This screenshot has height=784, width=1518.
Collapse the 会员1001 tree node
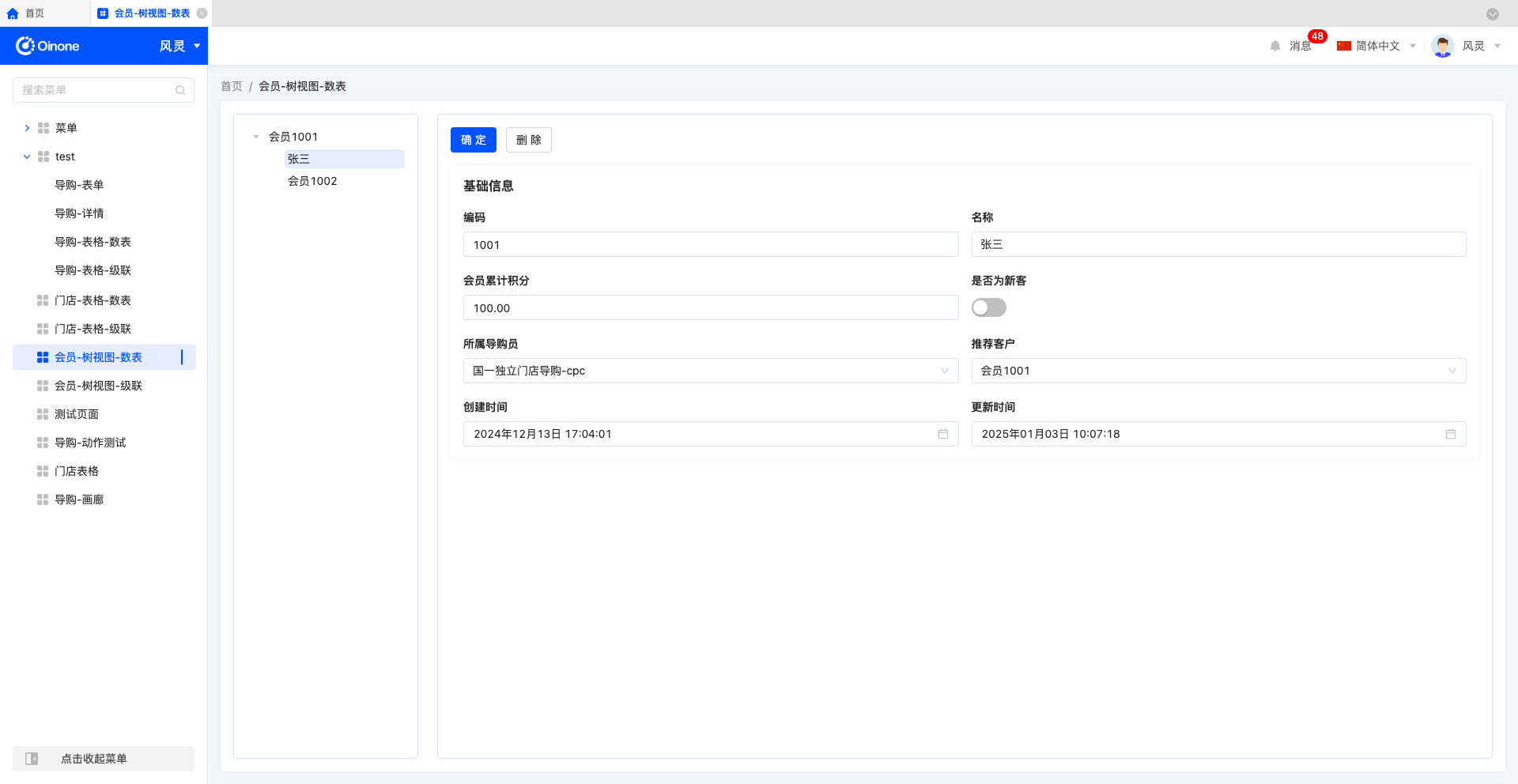click(255, 136)
